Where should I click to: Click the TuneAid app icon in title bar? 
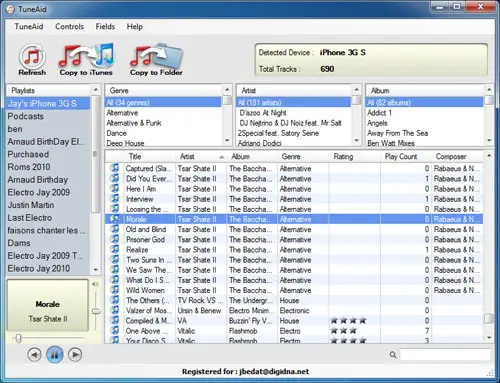coord(11,9)
